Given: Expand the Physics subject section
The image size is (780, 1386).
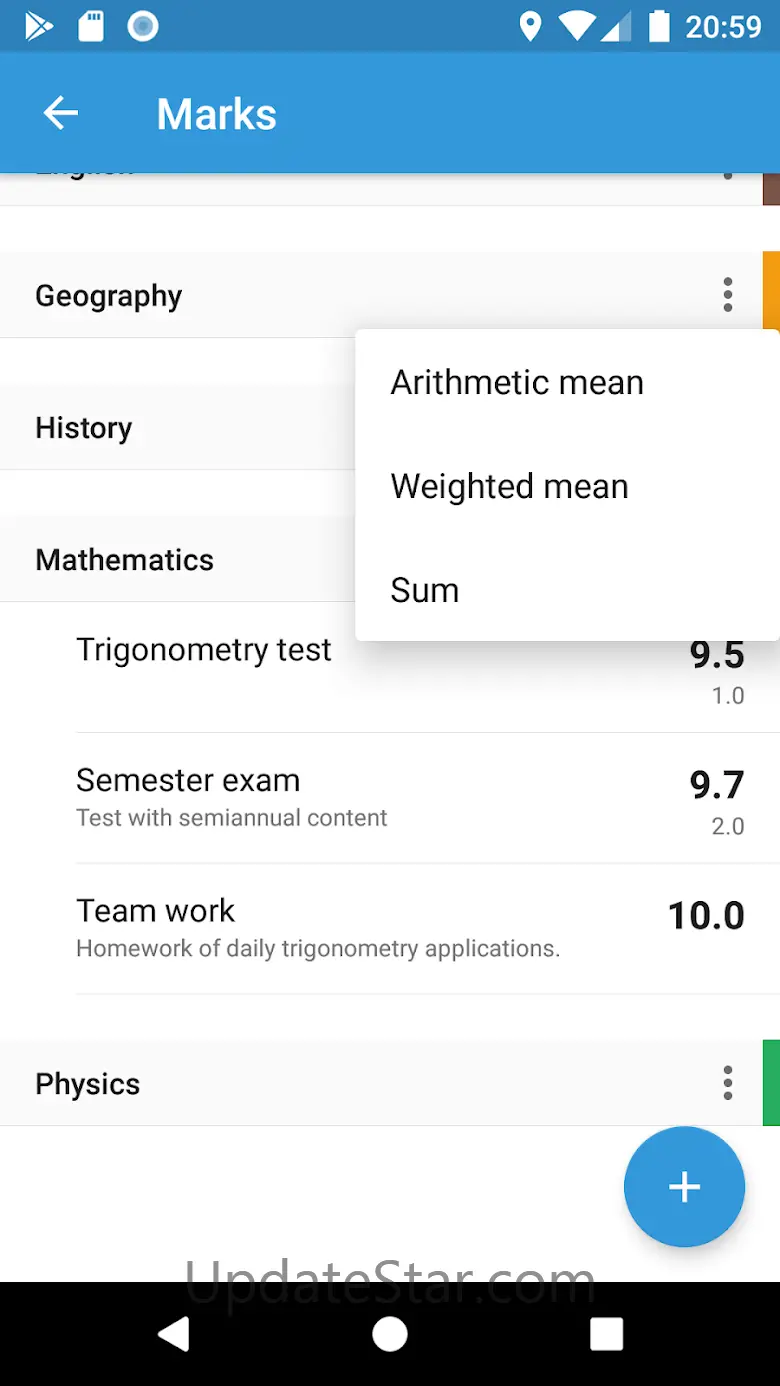Looking at the screenshot, I should [x=88, y=1084].
